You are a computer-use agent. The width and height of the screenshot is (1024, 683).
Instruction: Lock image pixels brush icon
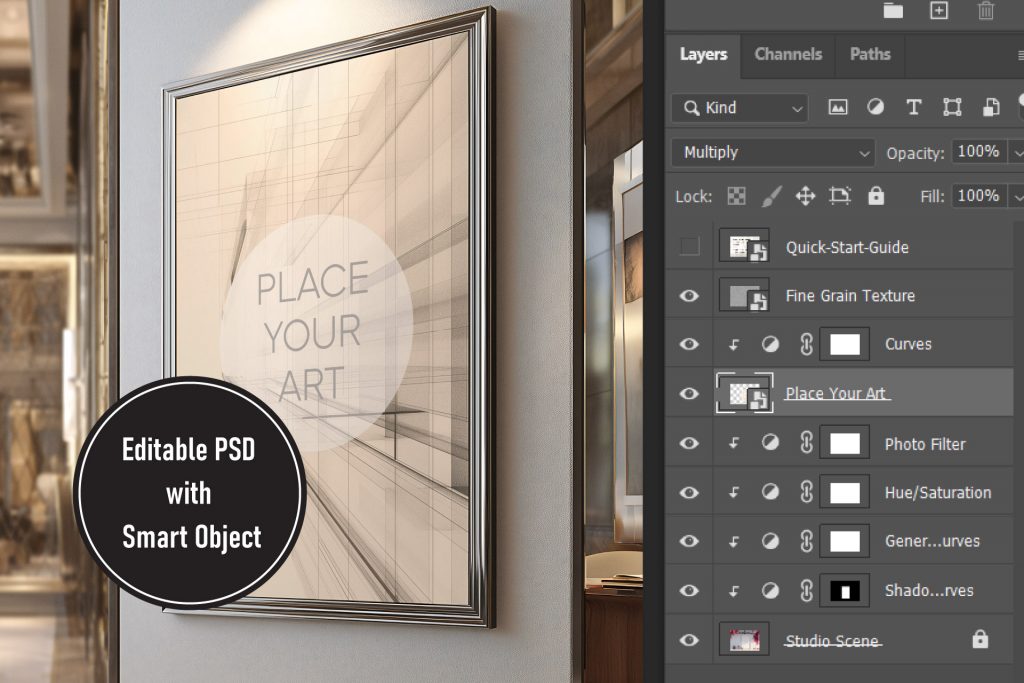(x=771, y=196)
